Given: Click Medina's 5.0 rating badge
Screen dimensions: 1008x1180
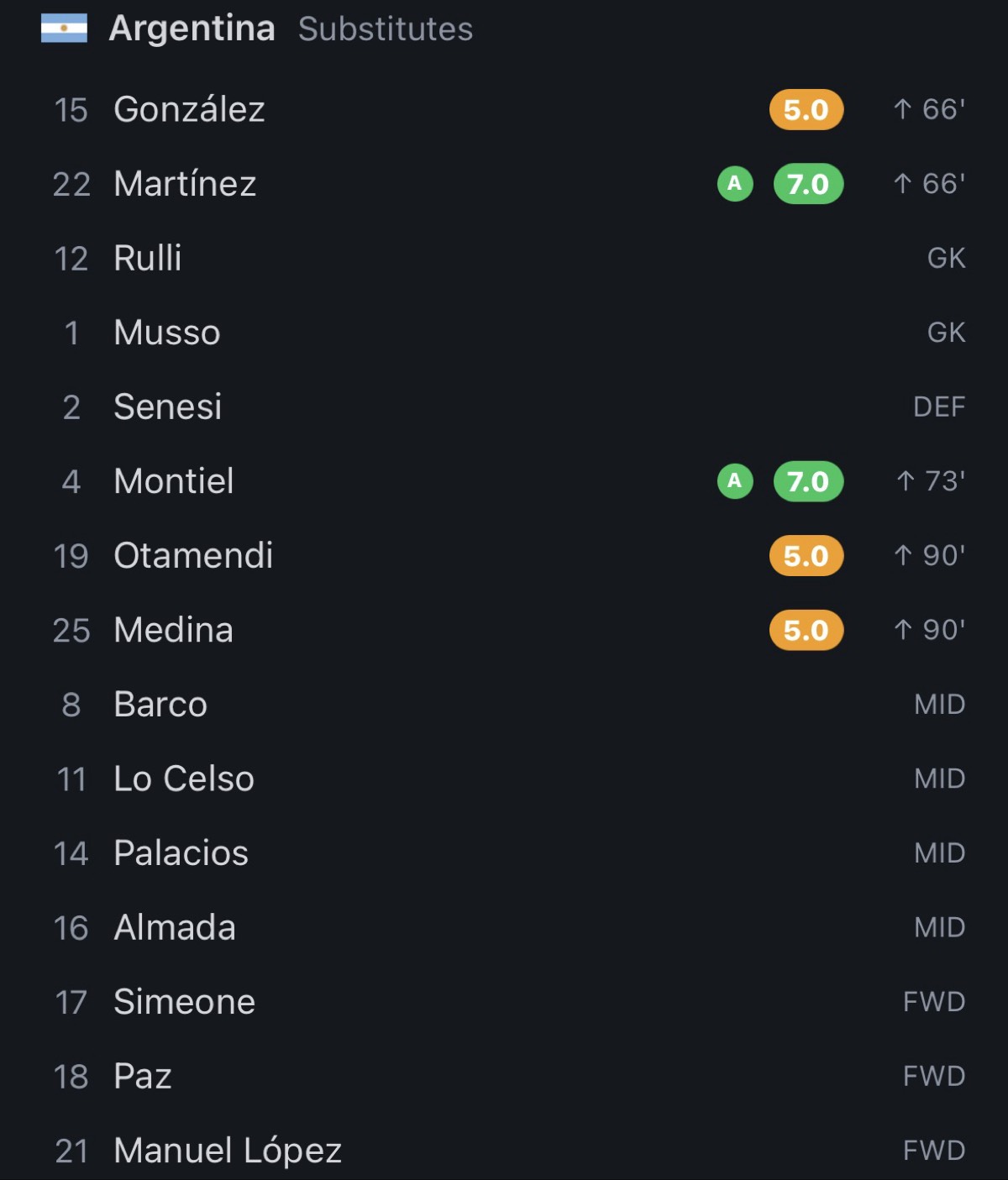Looking at the screenshot, I should pos(806,630).
